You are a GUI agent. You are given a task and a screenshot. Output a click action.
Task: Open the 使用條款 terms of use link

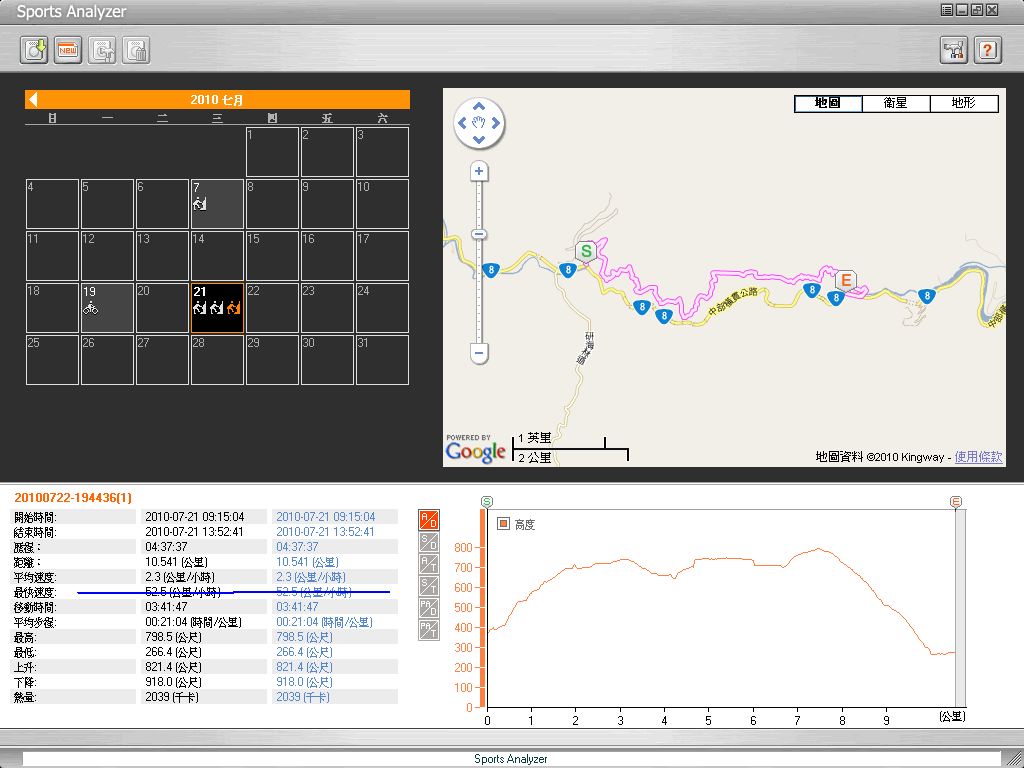(978, 456)
